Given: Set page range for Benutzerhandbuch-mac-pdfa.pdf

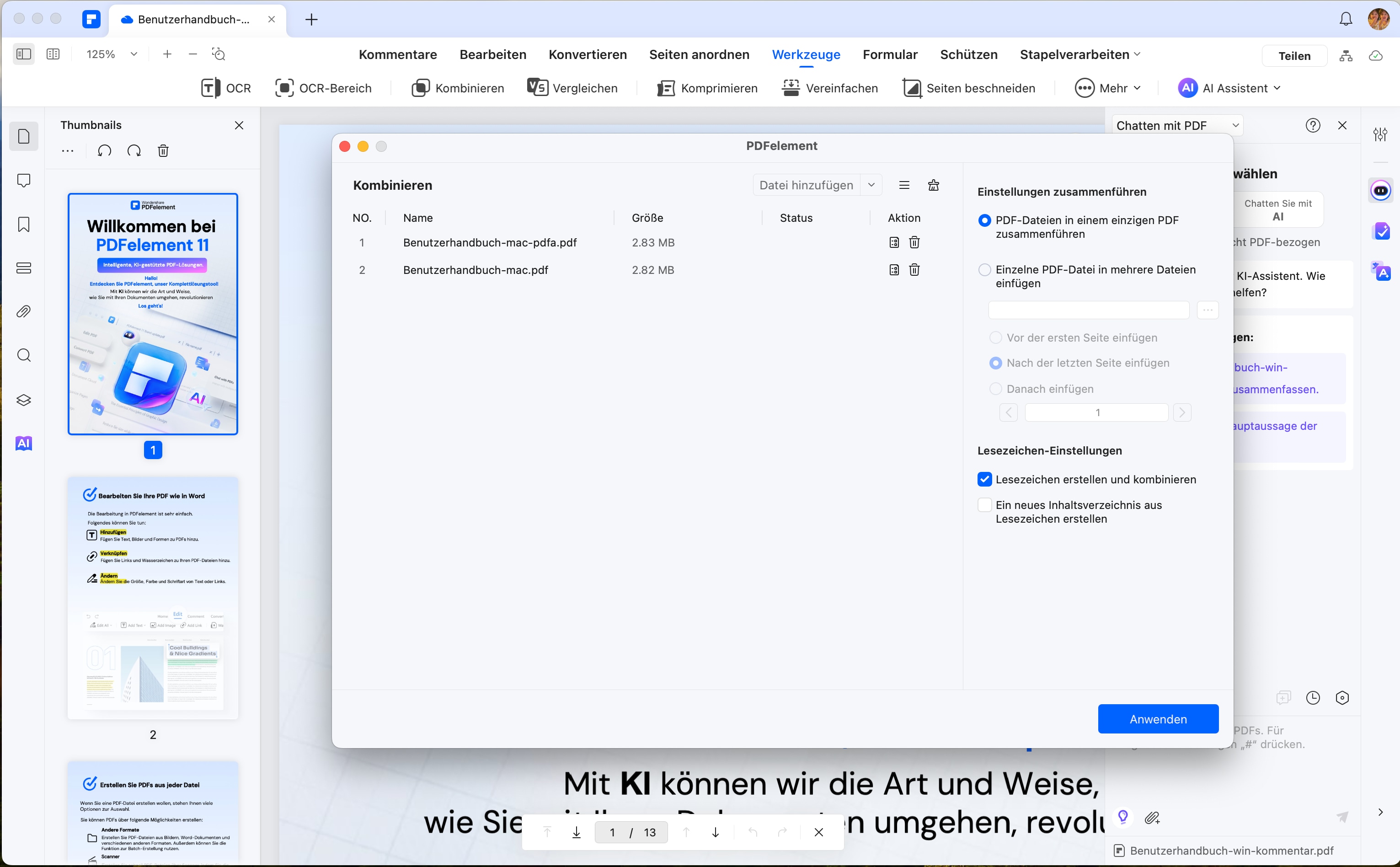Looking at the screenshot, I should (894, 242).
